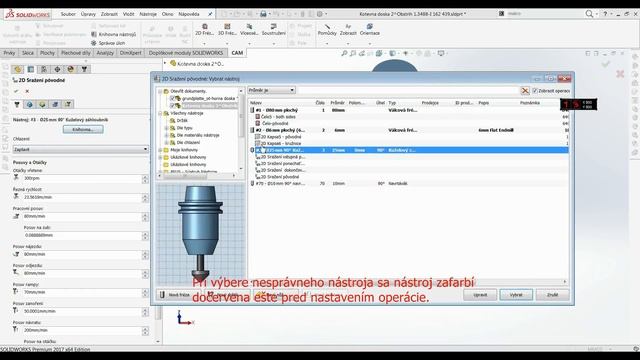The width and height of the screenshot is (640, 360).
Task: Select the display manager sphere tab icon
Action: [71, 69]
